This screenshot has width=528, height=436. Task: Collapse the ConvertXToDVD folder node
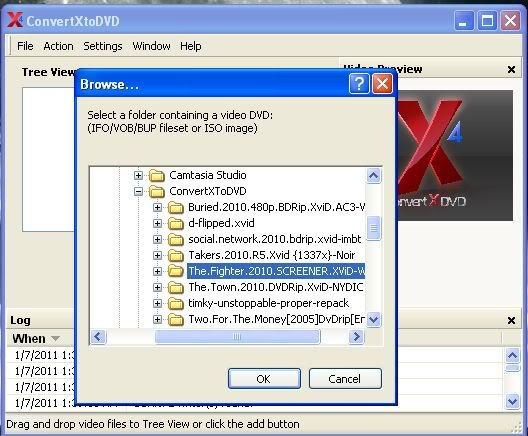coord(138,192)
